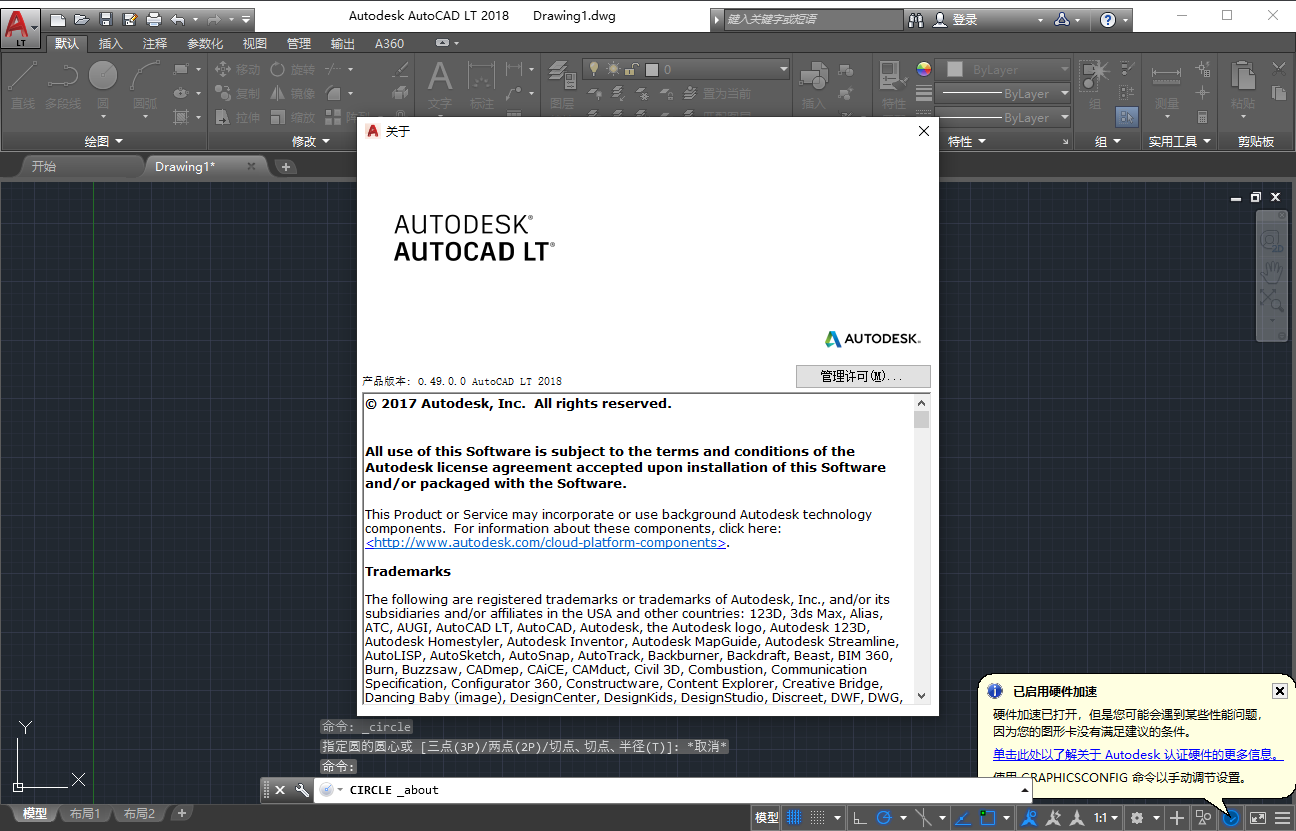Click the autodesk.com cloud-platform-components link
1296x831 pixels.
point(546,543)
